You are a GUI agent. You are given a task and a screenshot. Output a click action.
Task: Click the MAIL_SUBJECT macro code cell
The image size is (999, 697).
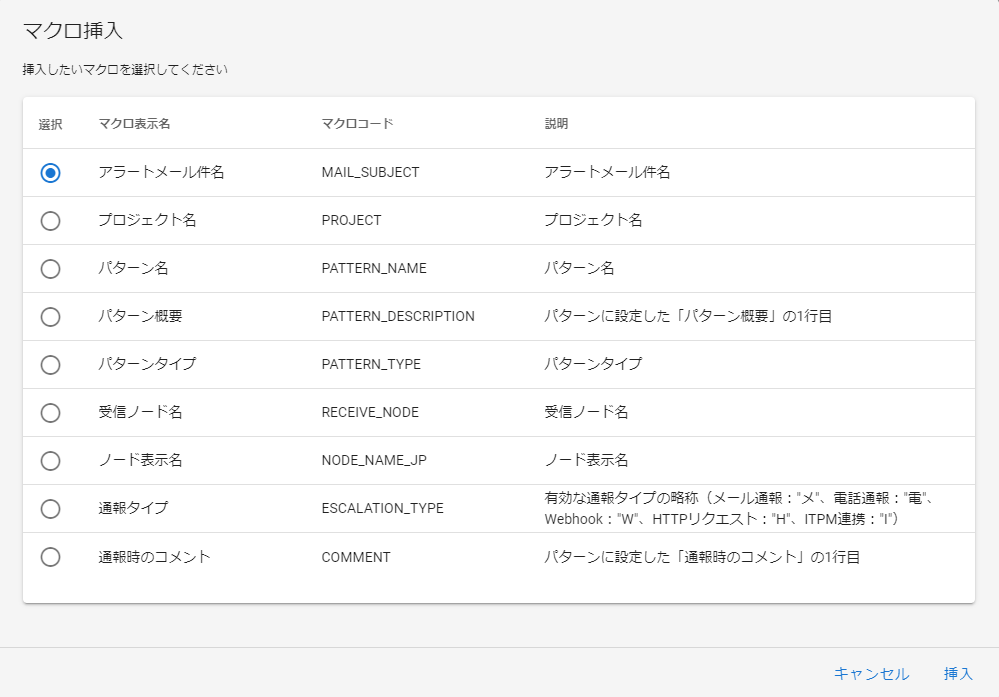pyautogui.click(x=370, y=172)
